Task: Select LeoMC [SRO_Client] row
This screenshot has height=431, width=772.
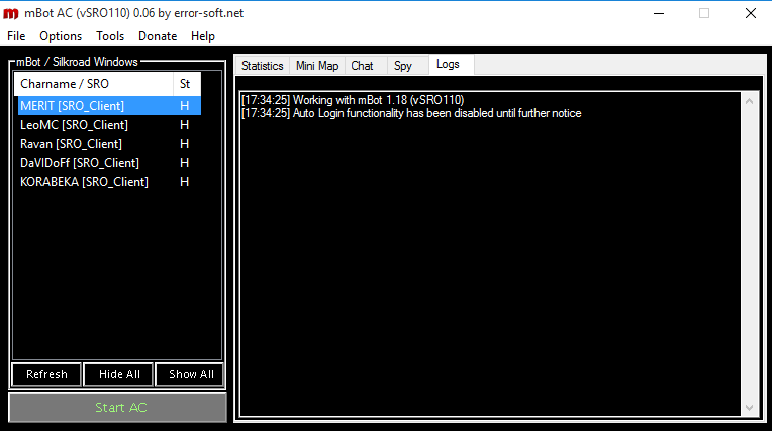Action: (109, 125)
